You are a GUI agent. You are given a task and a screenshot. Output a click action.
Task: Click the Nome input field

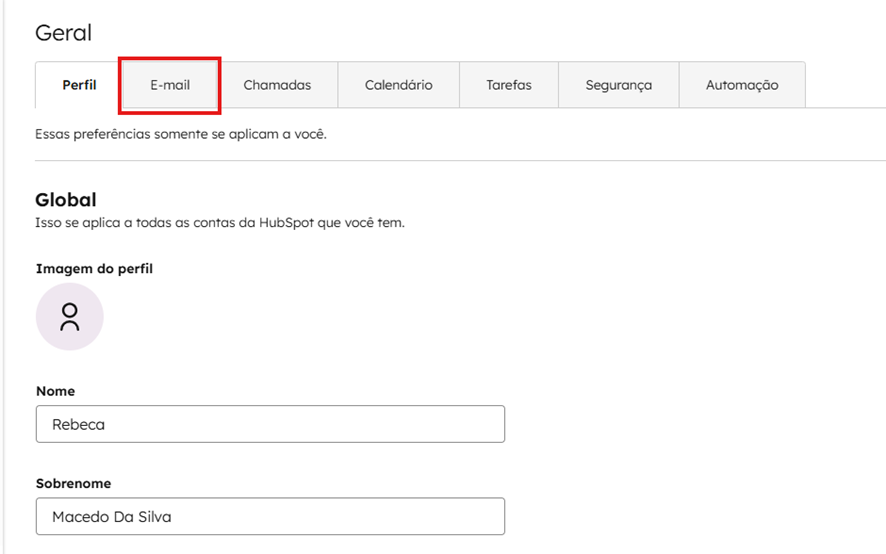pyautogui.click(x=270, y=424)
